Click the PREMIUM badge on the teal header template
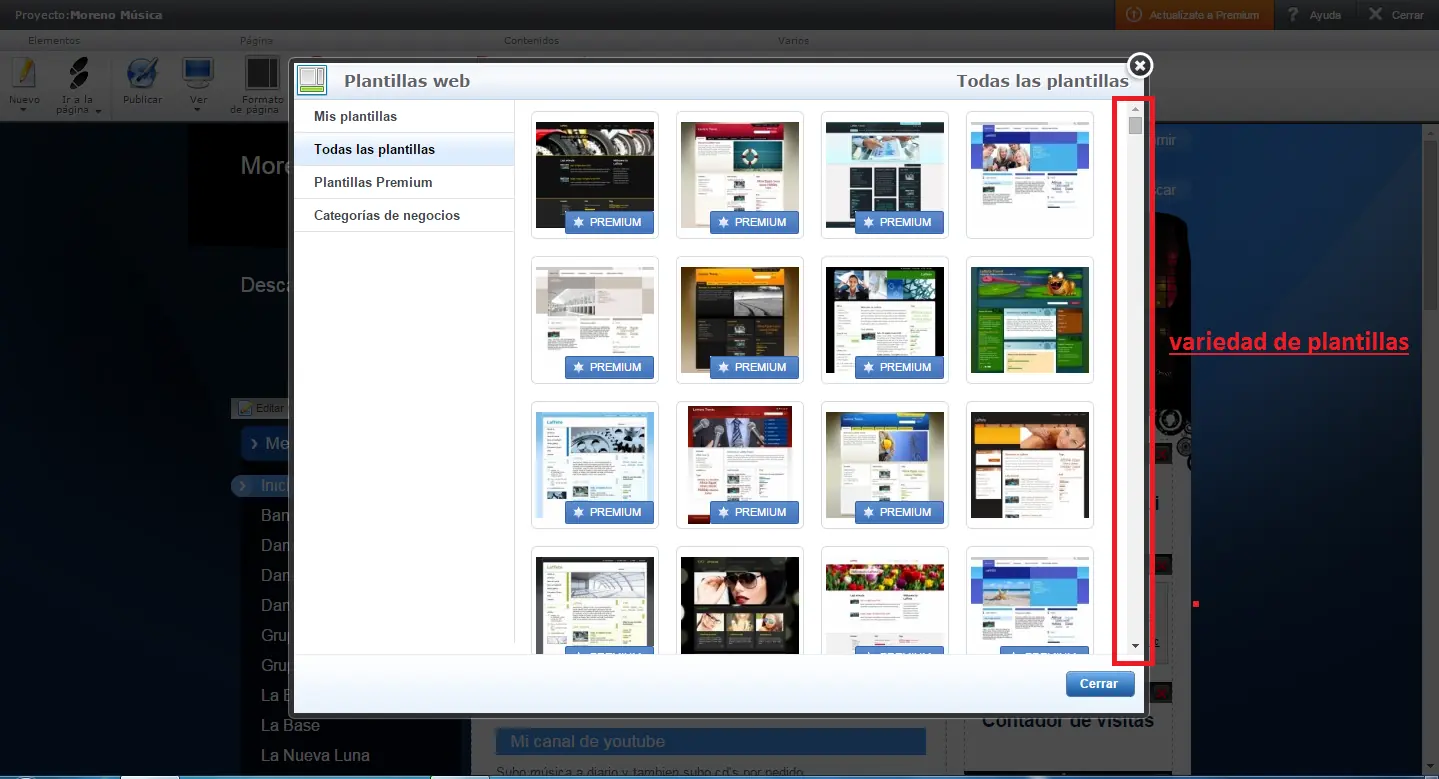Image resolution: width=1439 pixels, height=779 pixels. click(x=899, y=222)
